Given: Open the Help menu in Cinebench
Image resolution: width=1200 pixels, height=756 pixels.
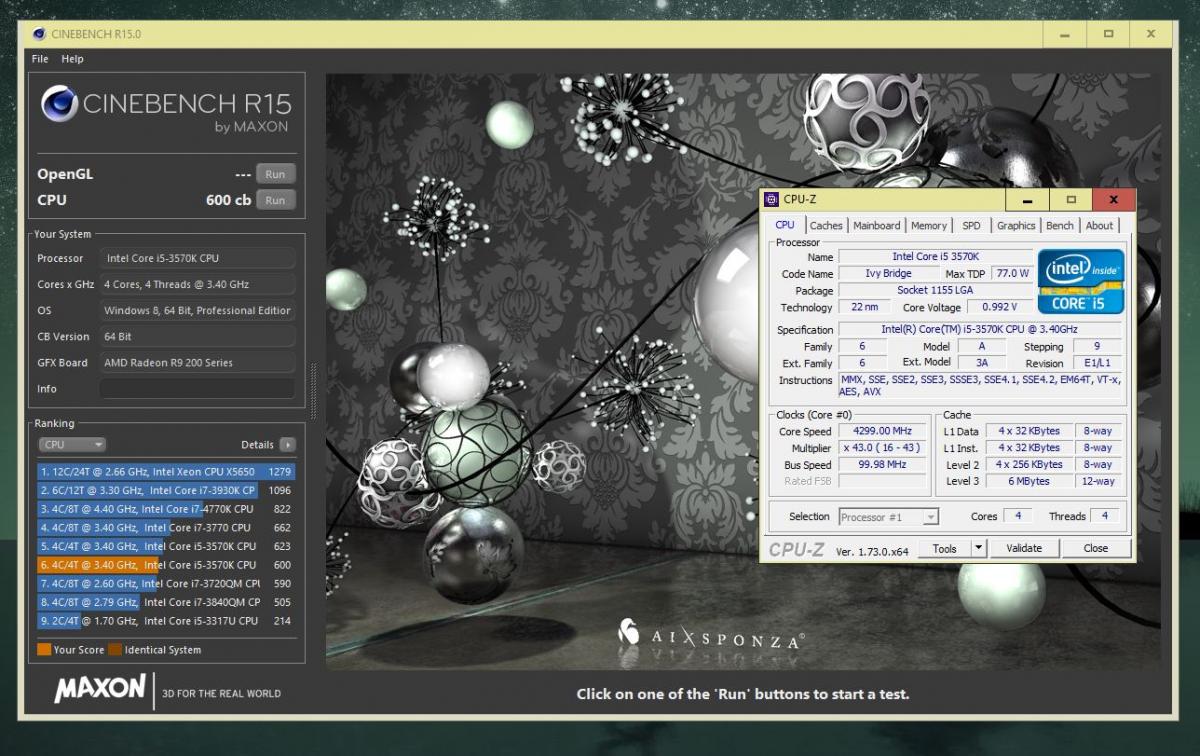Looking at the screenshot, I should 72,59.
